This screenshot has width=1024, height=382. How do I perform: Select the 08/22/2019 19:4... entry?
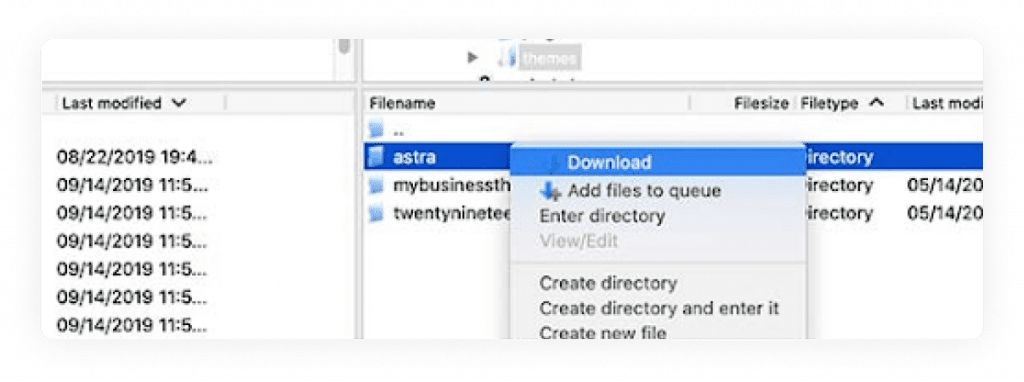[x=135, y=157]
